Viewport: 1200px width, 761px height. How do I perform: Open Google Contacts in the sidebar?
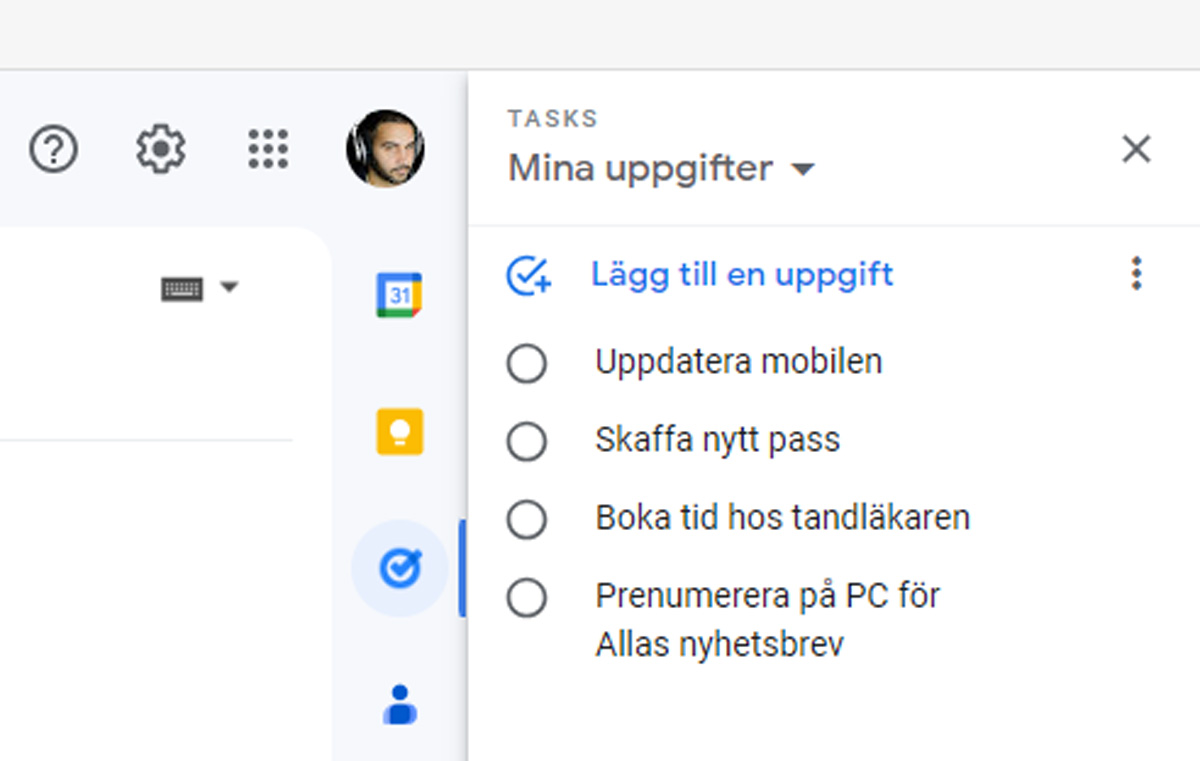[x=398, y=704]
